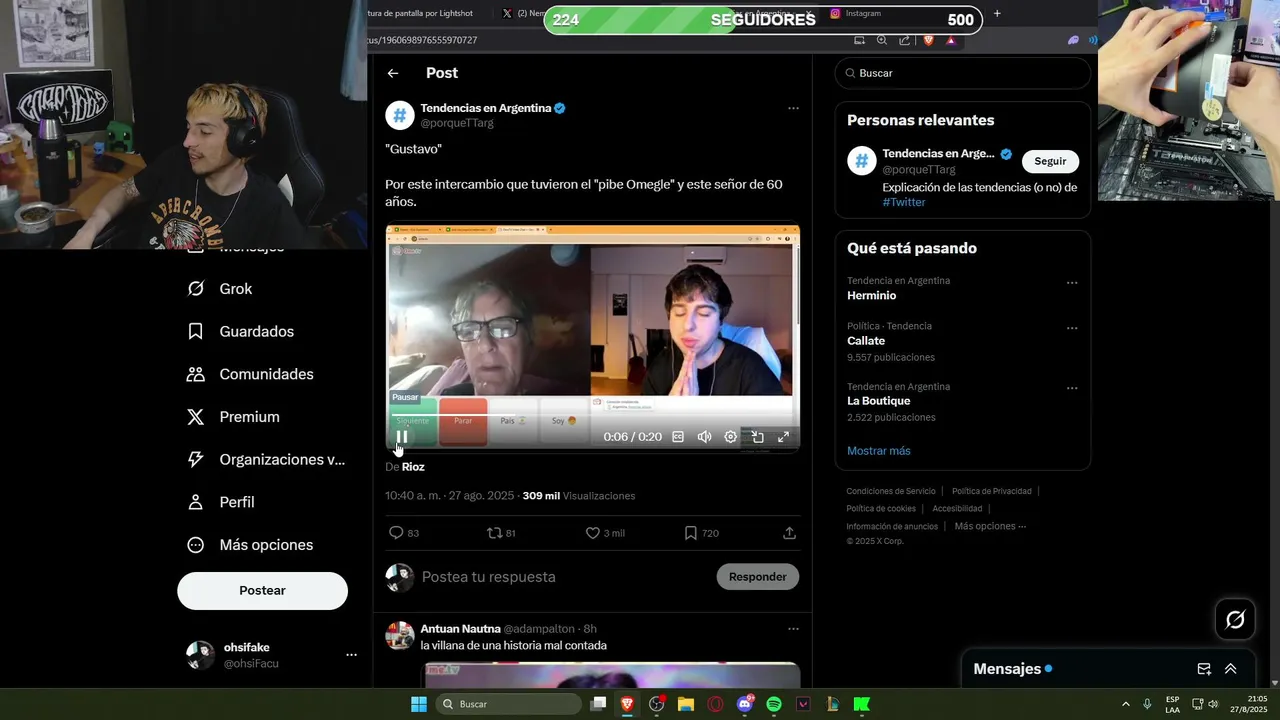Go back with the arrow beside Post
Viewport: 1280px width, 720px height.
pos(393,73)
